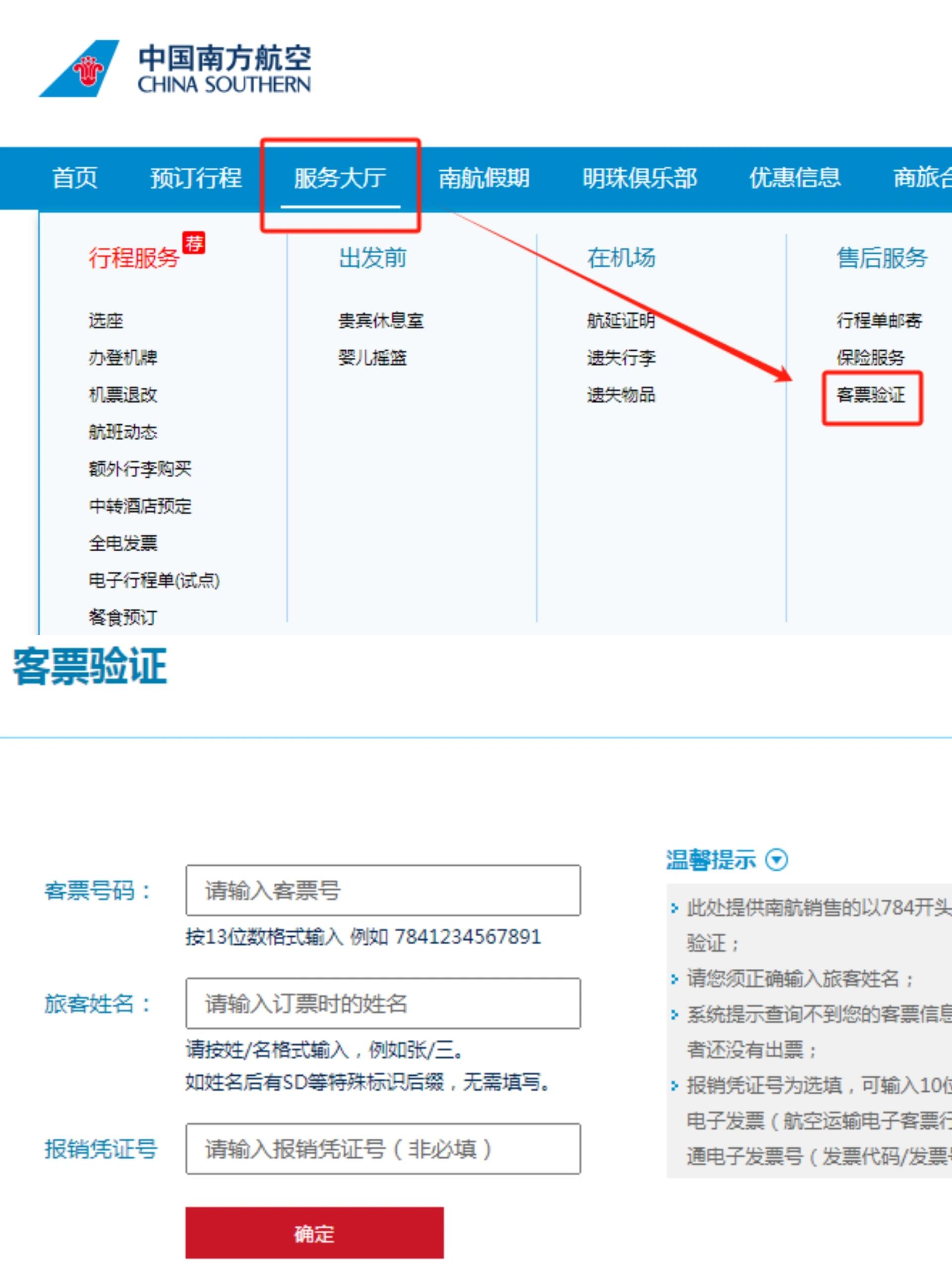
Task: Click the 行程服务 menu heading
Action: coord(134,258)
